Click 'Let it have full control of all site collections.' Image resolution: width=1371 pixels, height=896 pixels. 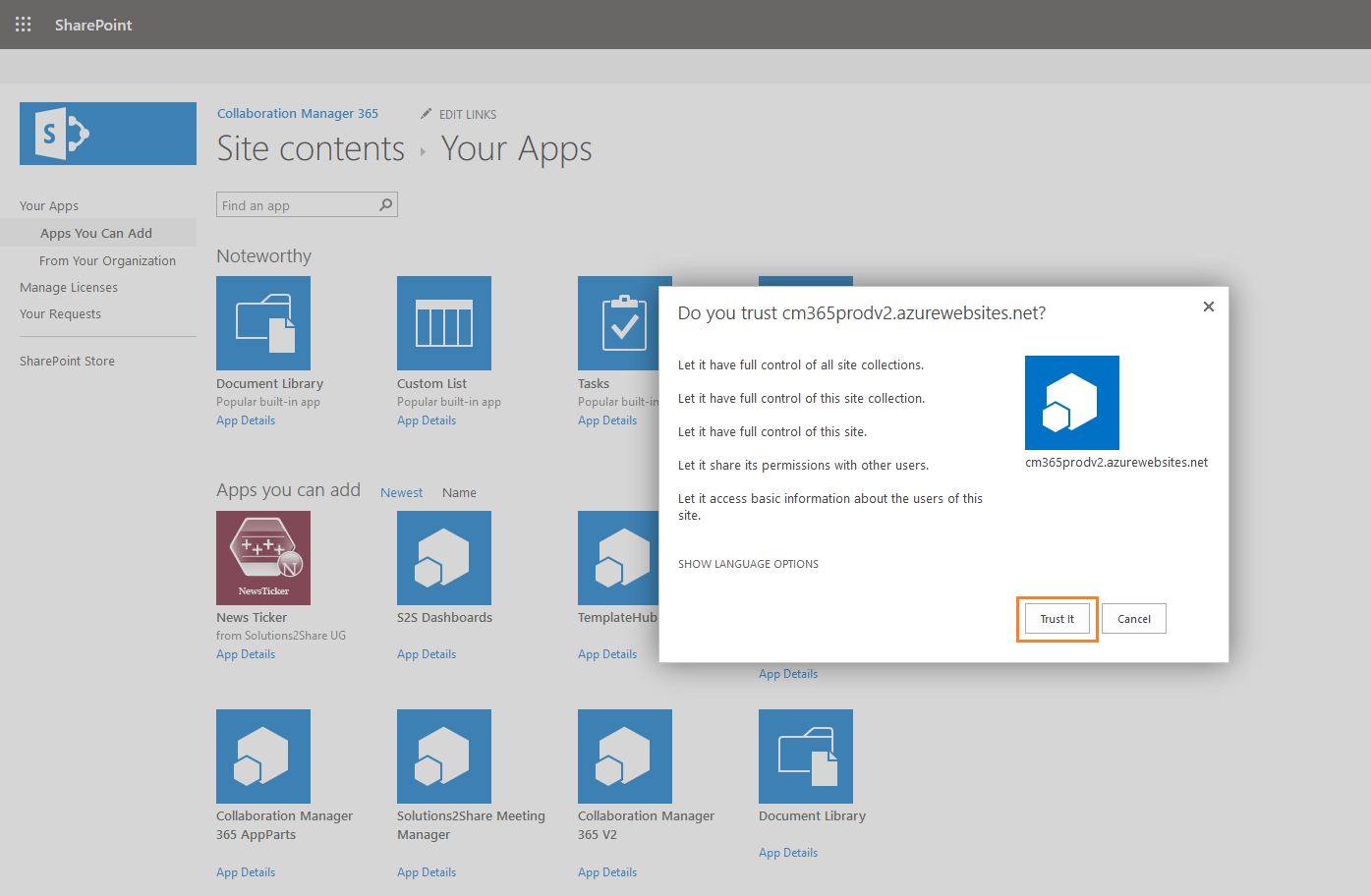pyautogui.click(x=801, y=365)
